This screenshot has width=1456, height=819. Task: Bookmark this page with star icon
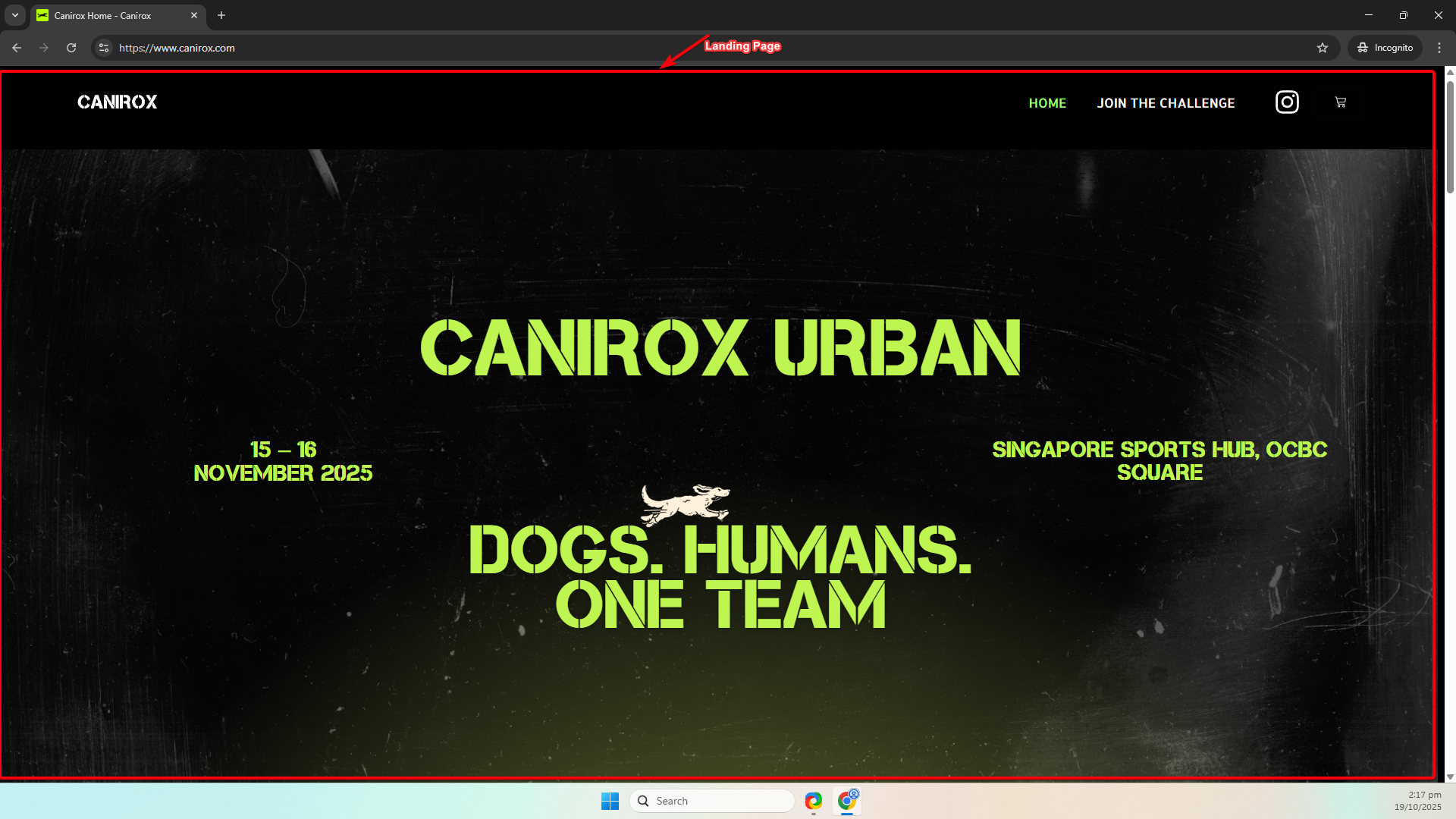pos(1323,48)
